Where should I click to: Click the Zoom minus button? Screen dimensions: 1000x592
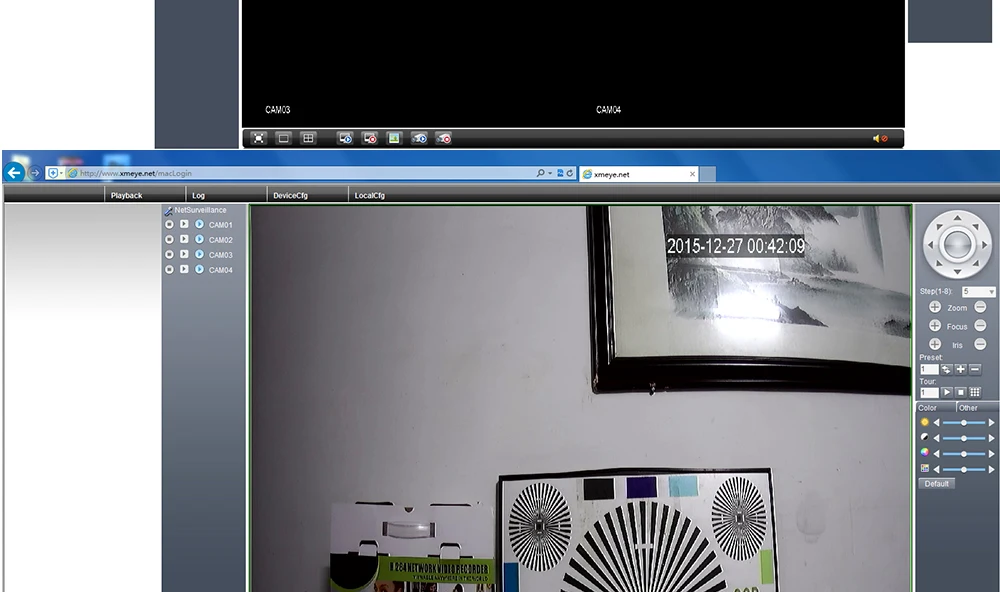[x=980, y=307]
